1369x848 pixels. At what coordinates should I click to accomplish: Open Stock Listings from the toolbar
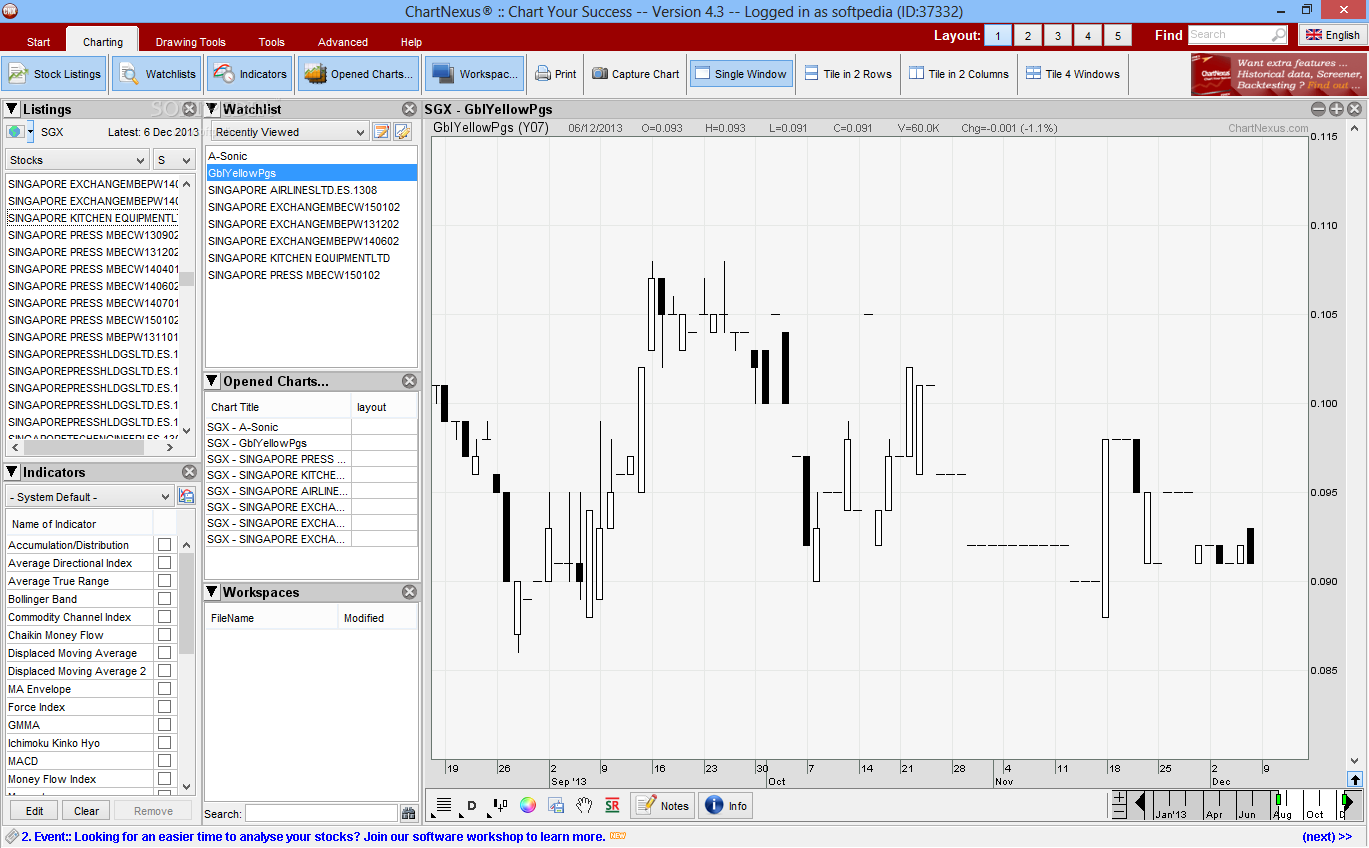54,74
